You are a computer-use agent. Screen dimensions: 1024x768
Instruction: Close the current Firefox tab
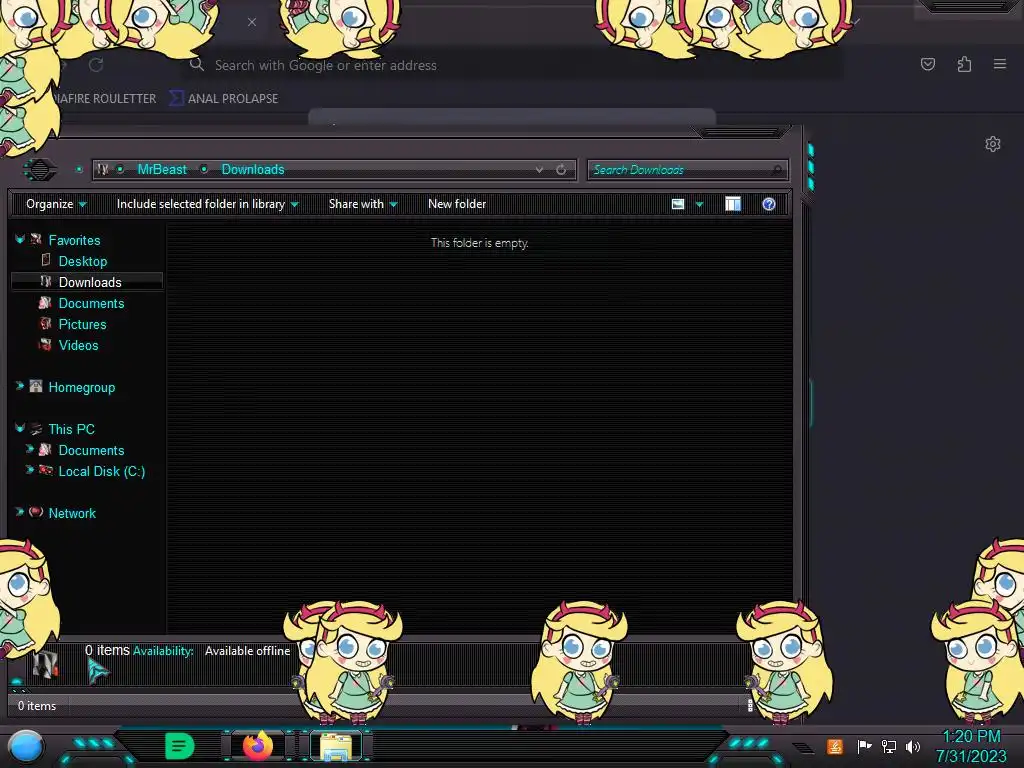click(252, 22)
